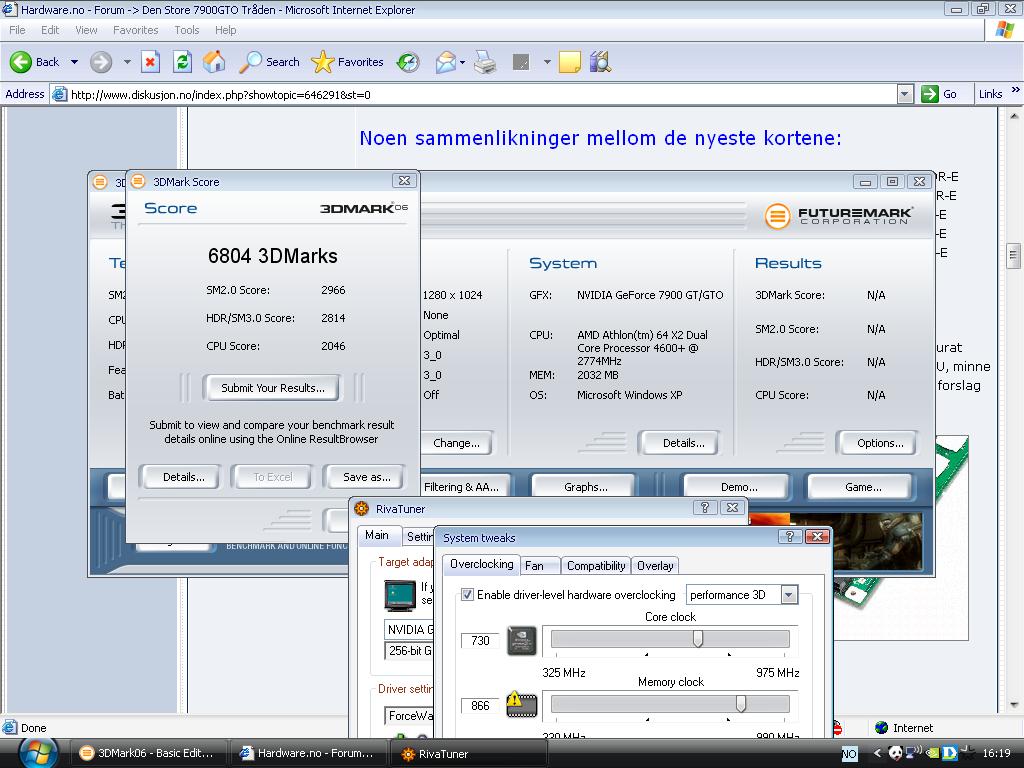The height and width of the screenshot is (768, 1024).
Task: Click the green Go arrow button
Action: (x=929, y=94)
